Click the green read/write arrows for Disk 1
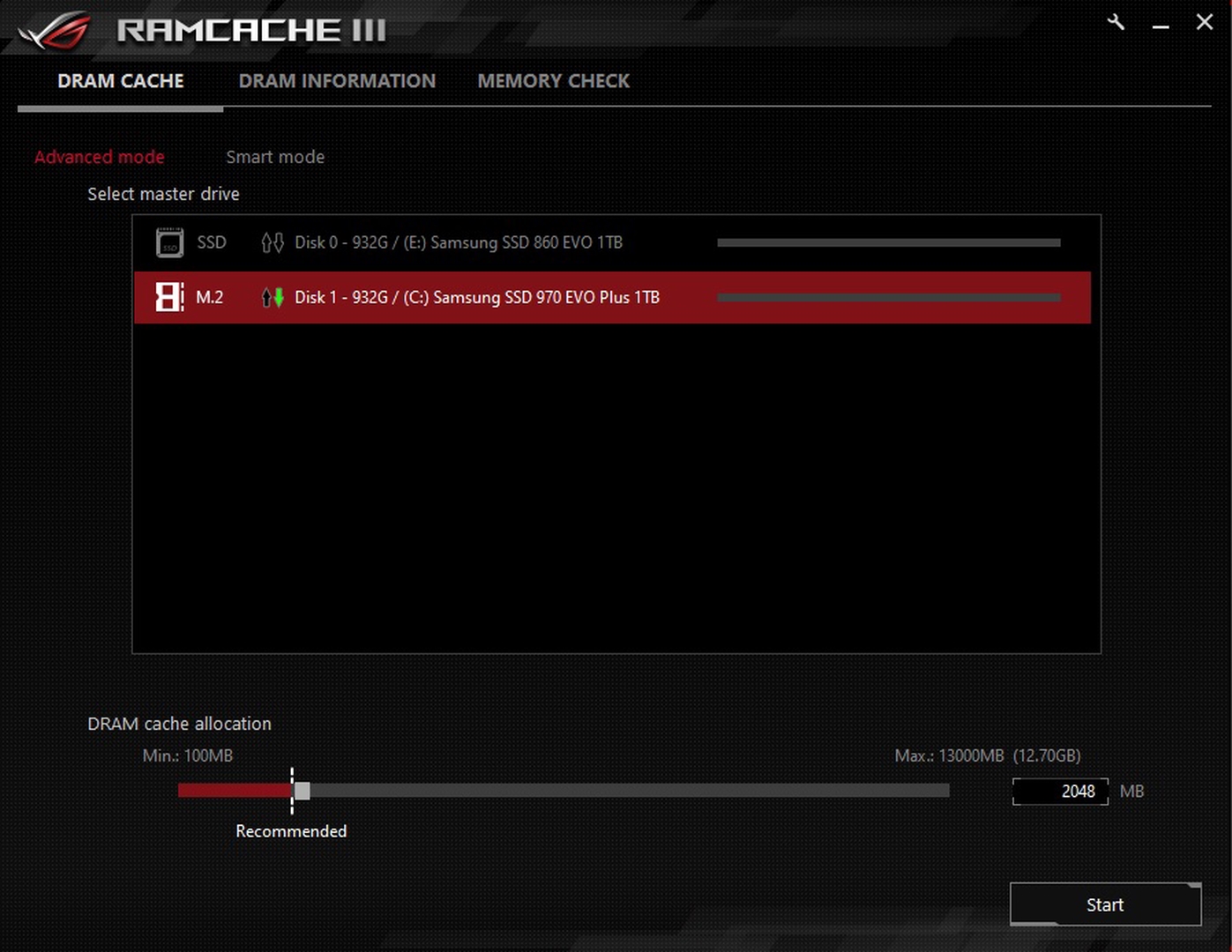 point(272,297)
